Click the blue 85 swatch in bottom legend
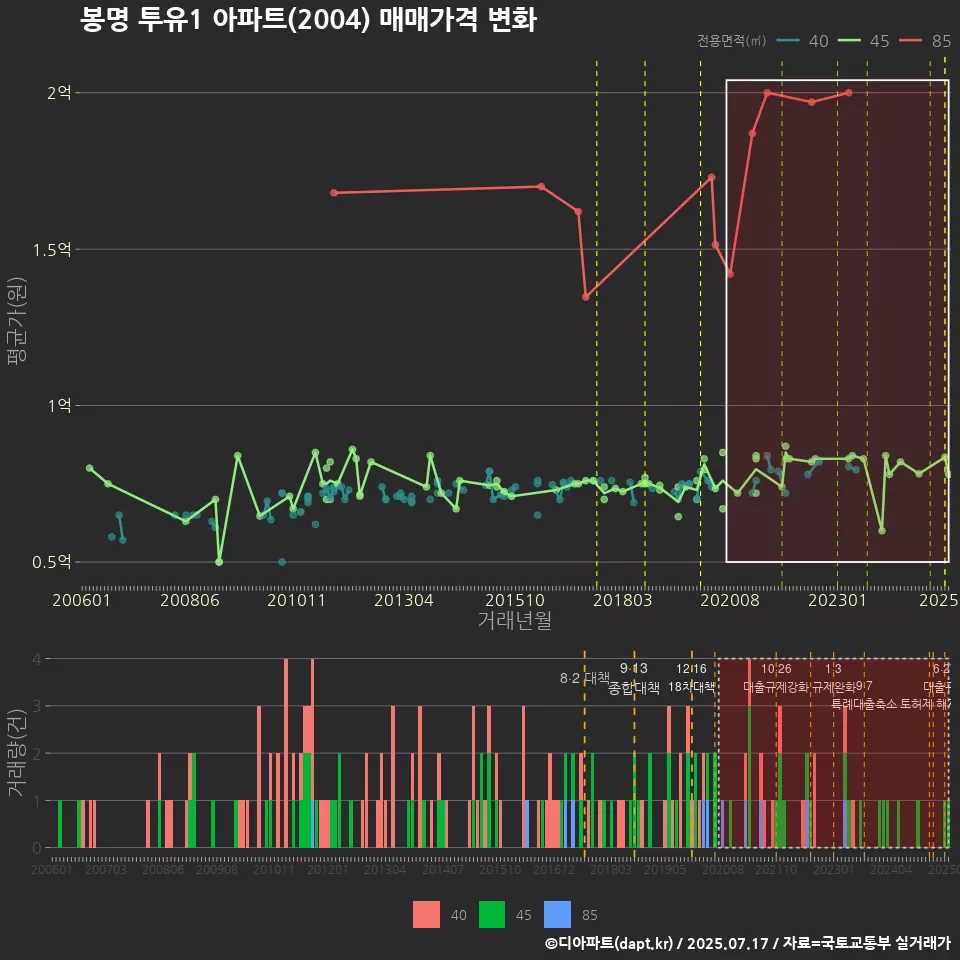Screen dimensions: 960x960 coord(557,915)
